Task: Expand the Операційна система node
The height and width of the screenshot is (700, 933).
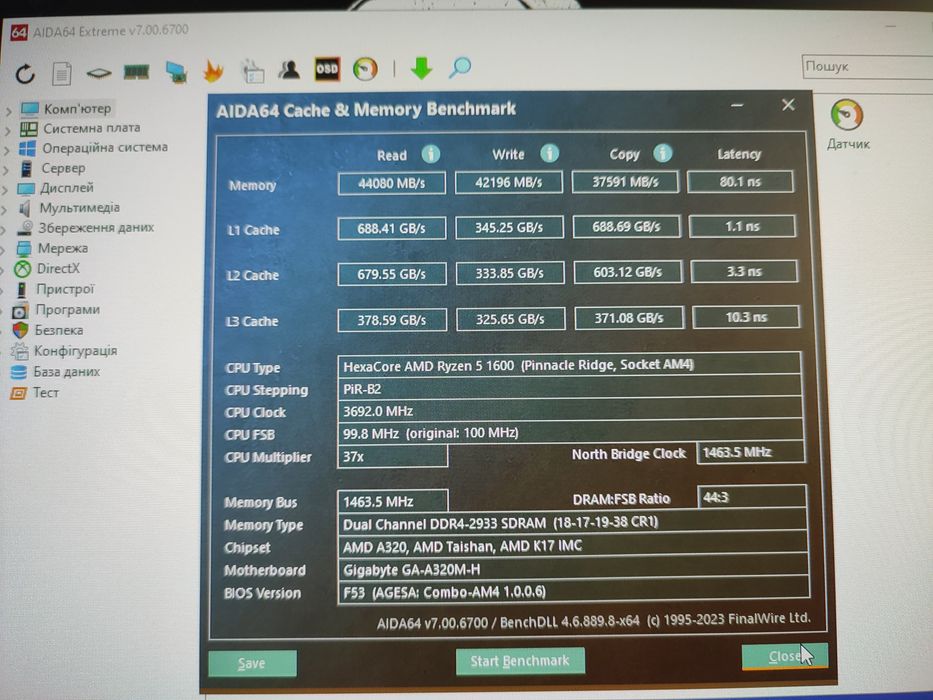Action: tap(7, 151)
